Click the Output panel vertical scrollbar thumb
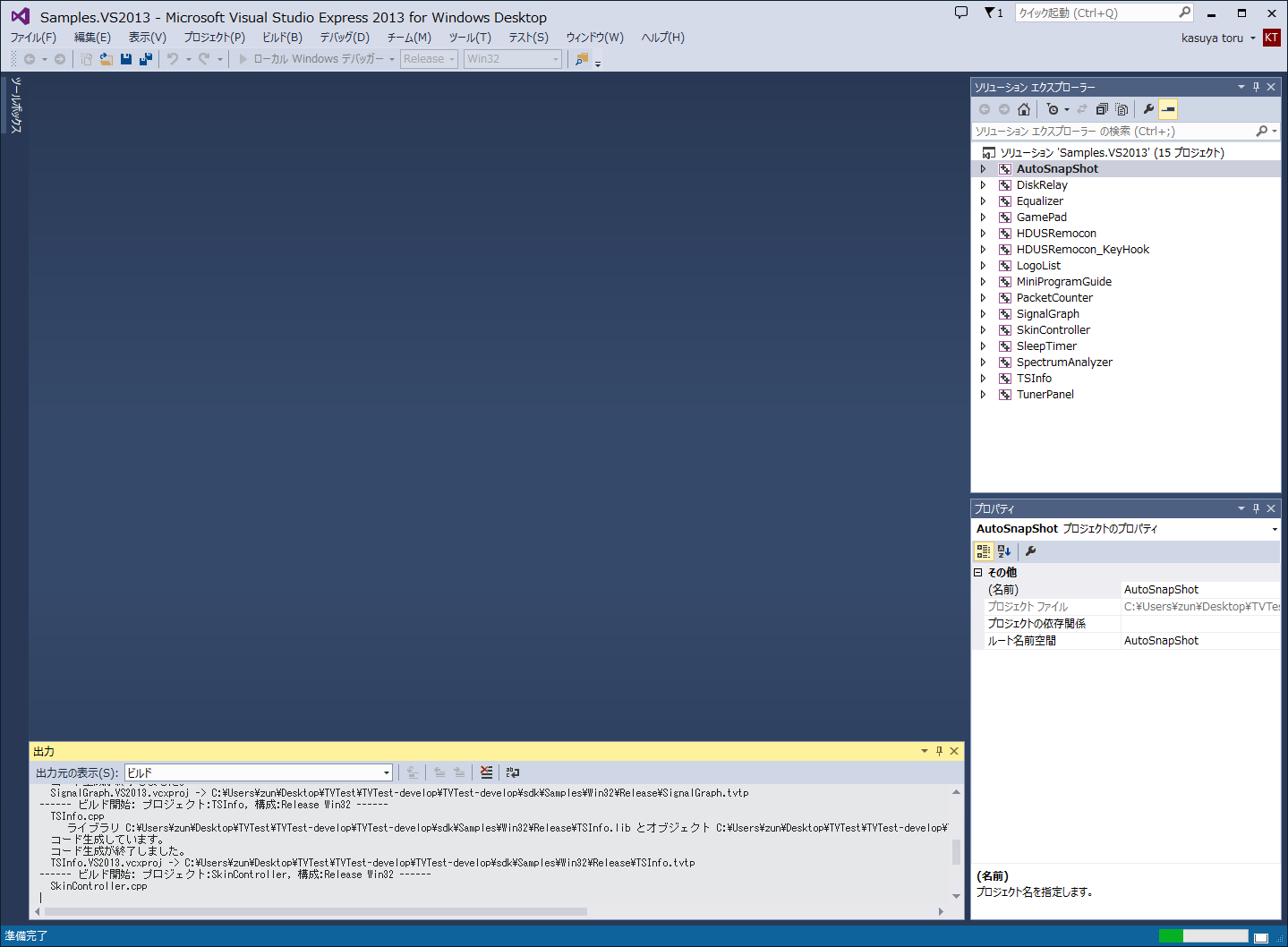 pyautogui.click(x=956, y=851)
